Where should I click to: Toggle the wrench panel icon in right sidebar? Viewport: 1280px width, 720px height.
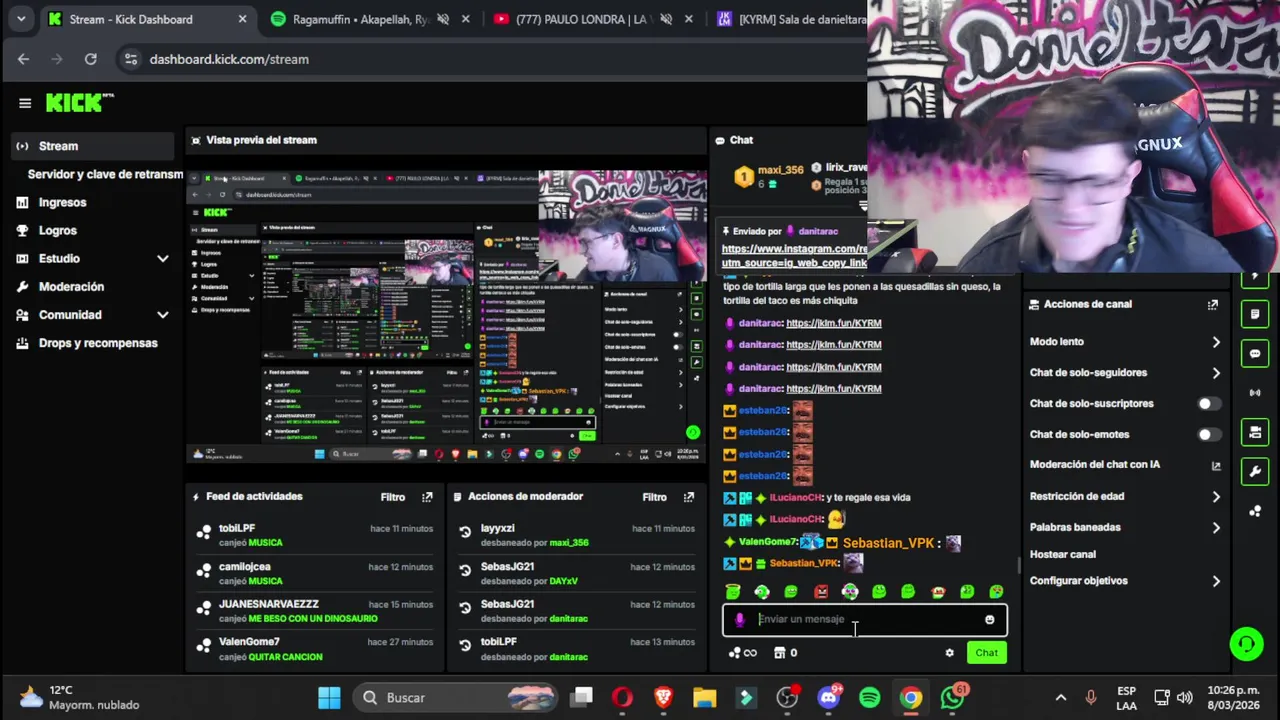point(1255,471)
